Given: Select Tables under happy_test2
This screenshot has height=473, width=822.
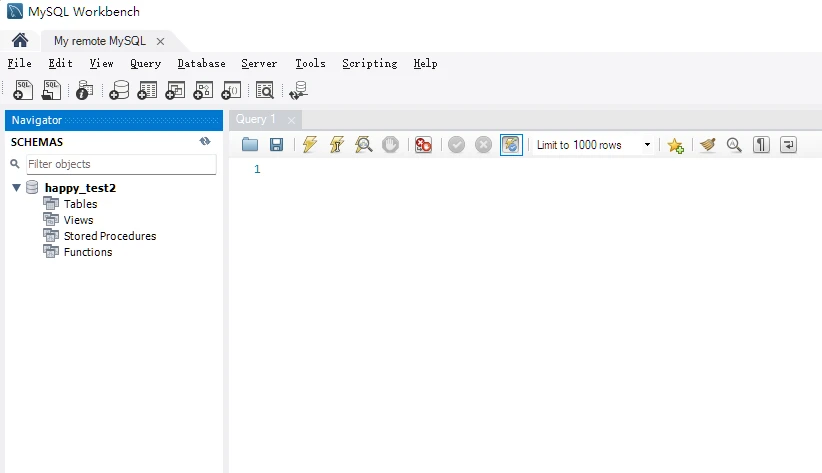Looking at the screenshot, I should pos(80,203).
